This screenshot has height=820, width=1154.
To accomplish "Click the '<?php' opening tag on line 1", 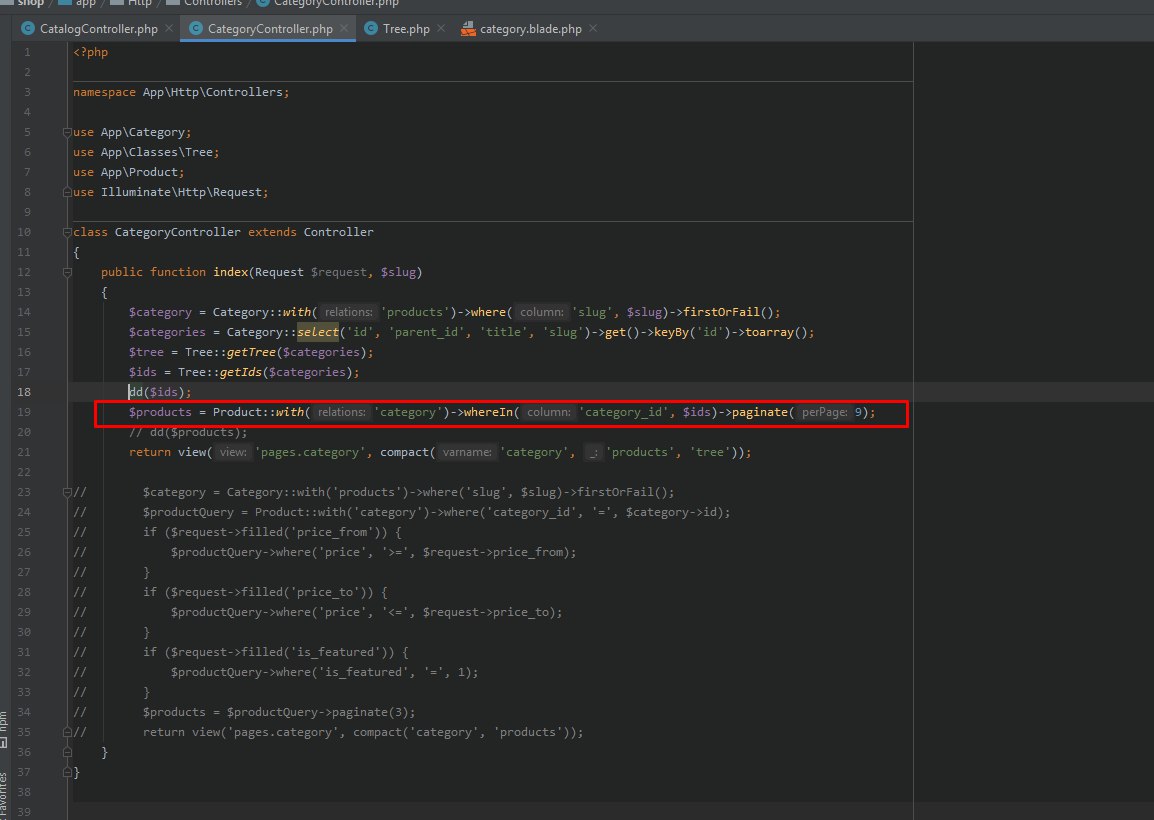I will pyautogui.click(x=91, y=52).
